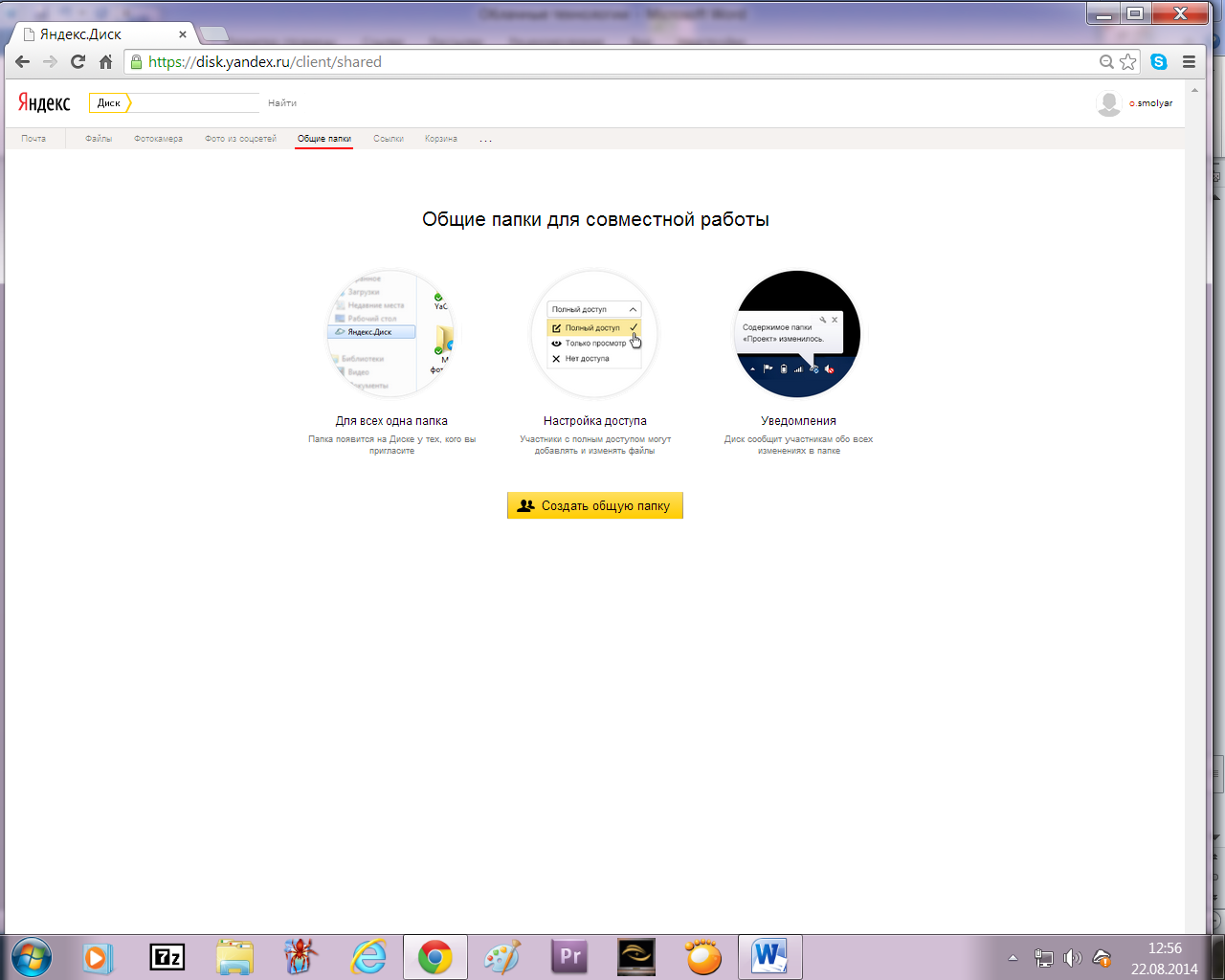Bookmark page with the star icon
This screenshot has width=1225, height=980.
point(1128,61)
